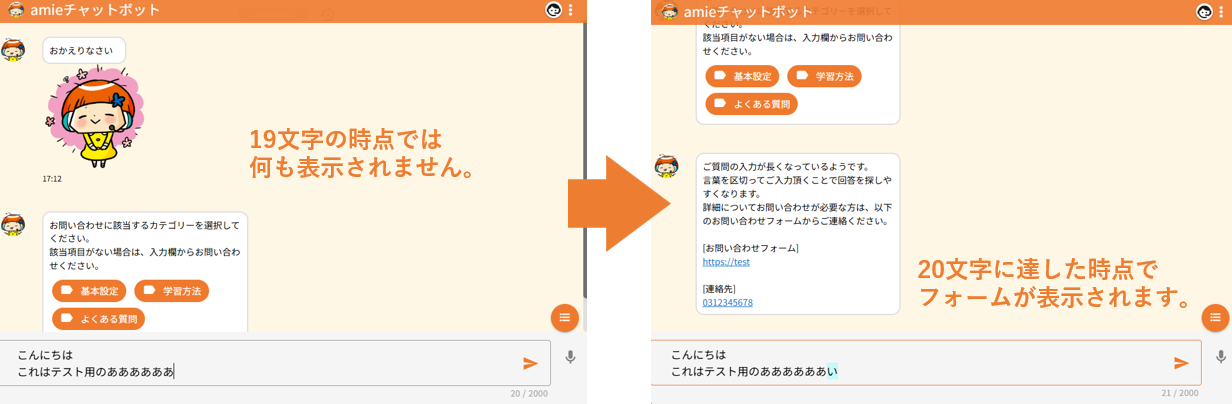Click the left chat panel vertical scrollbar
Image resolution: width=1232 pixels, height=404 pixels.
coord(584,150)
